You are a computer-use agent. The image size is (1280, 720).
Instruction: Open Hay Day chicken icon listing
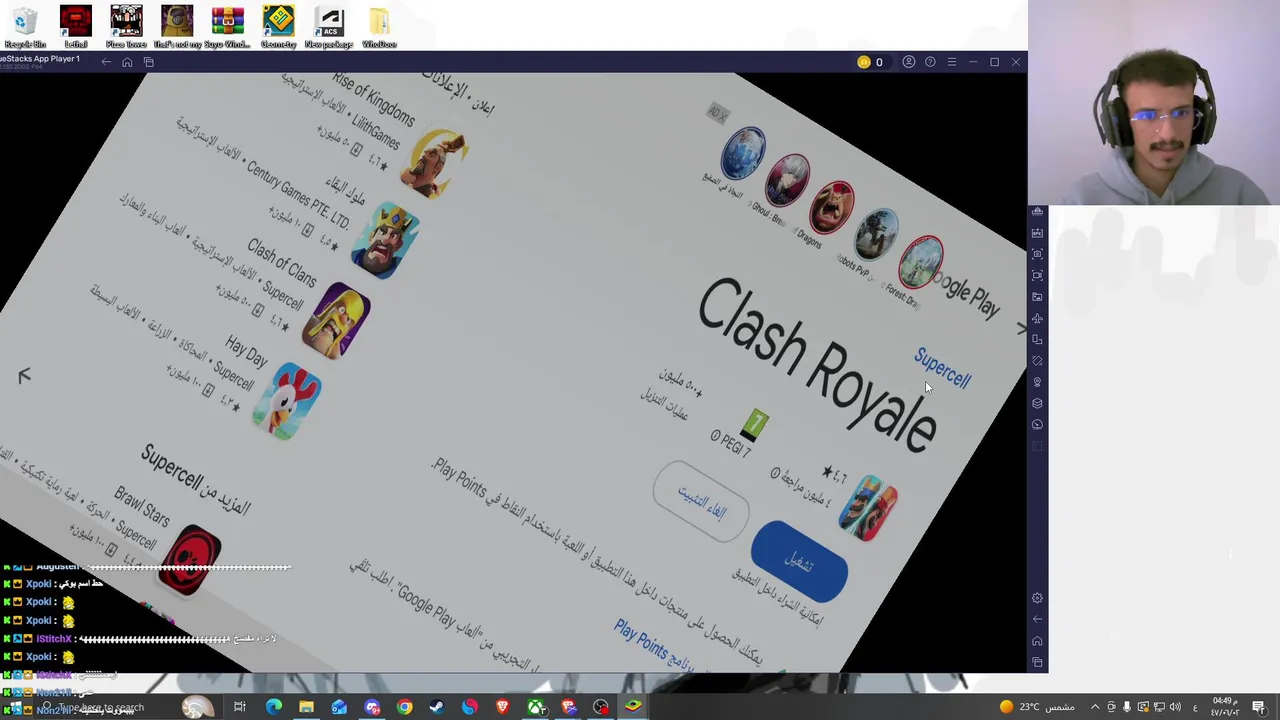coord(287,401)
